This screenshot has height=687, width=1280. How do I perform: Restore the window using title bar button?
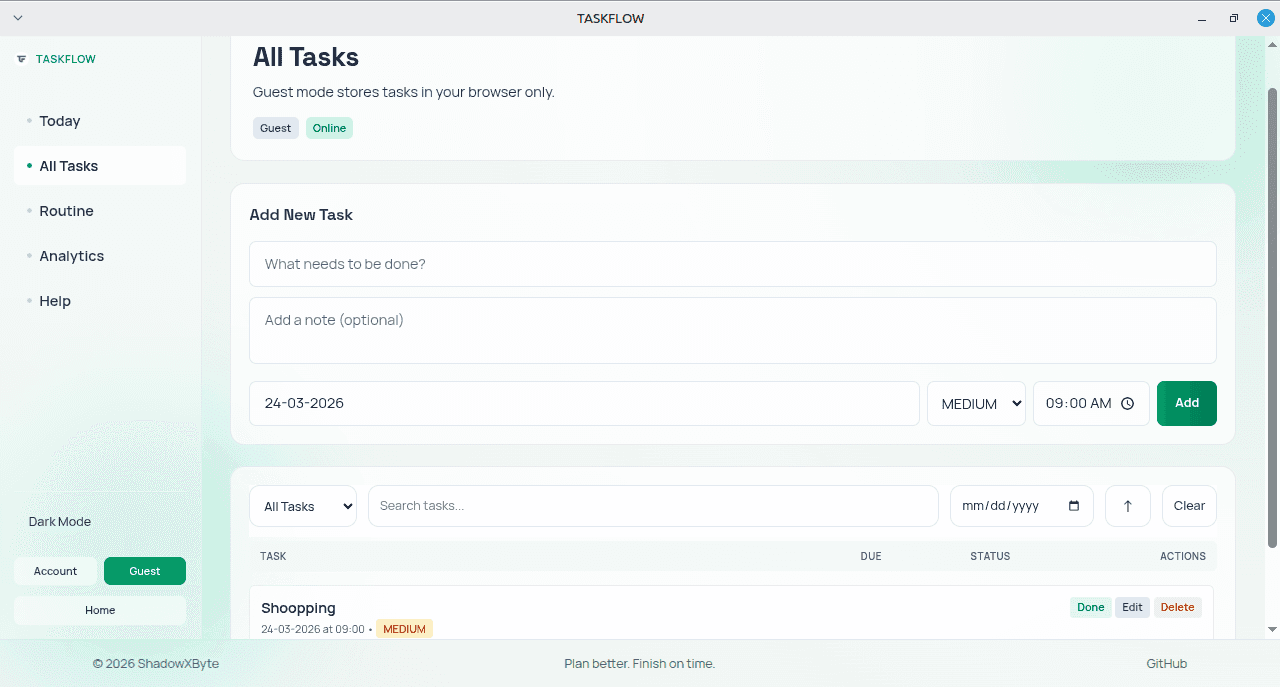(x=1234, y=18)
